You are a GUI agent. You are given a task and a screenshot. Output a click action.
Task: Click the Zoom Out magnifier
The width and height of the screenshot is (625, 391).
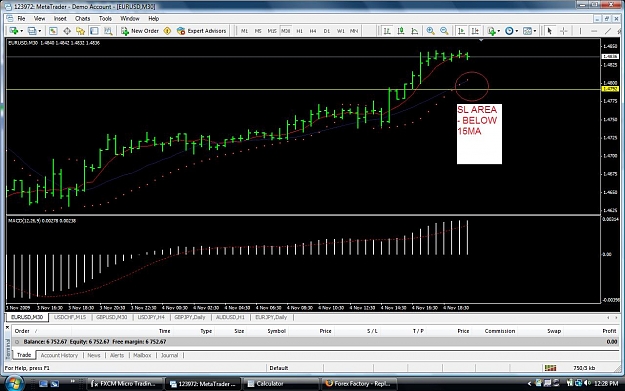coord(444,31)
